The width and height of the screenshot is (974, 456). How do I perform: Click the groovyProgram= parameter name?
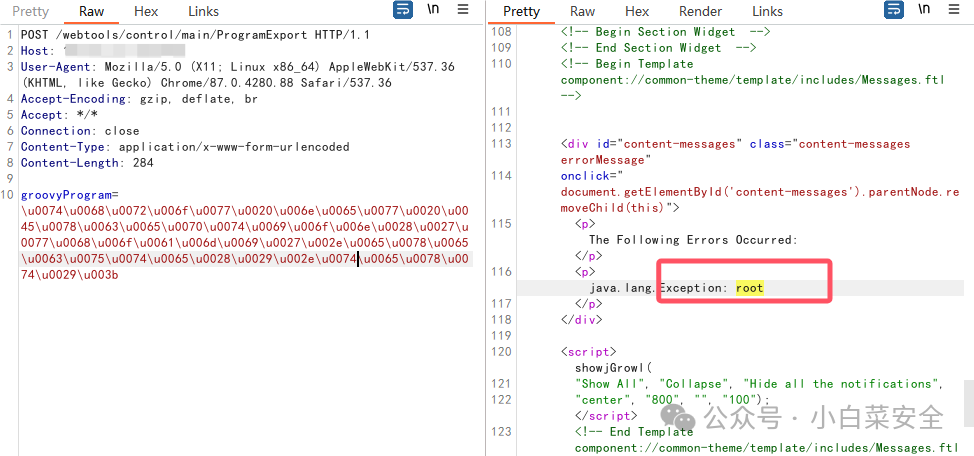tap(70, 195)
